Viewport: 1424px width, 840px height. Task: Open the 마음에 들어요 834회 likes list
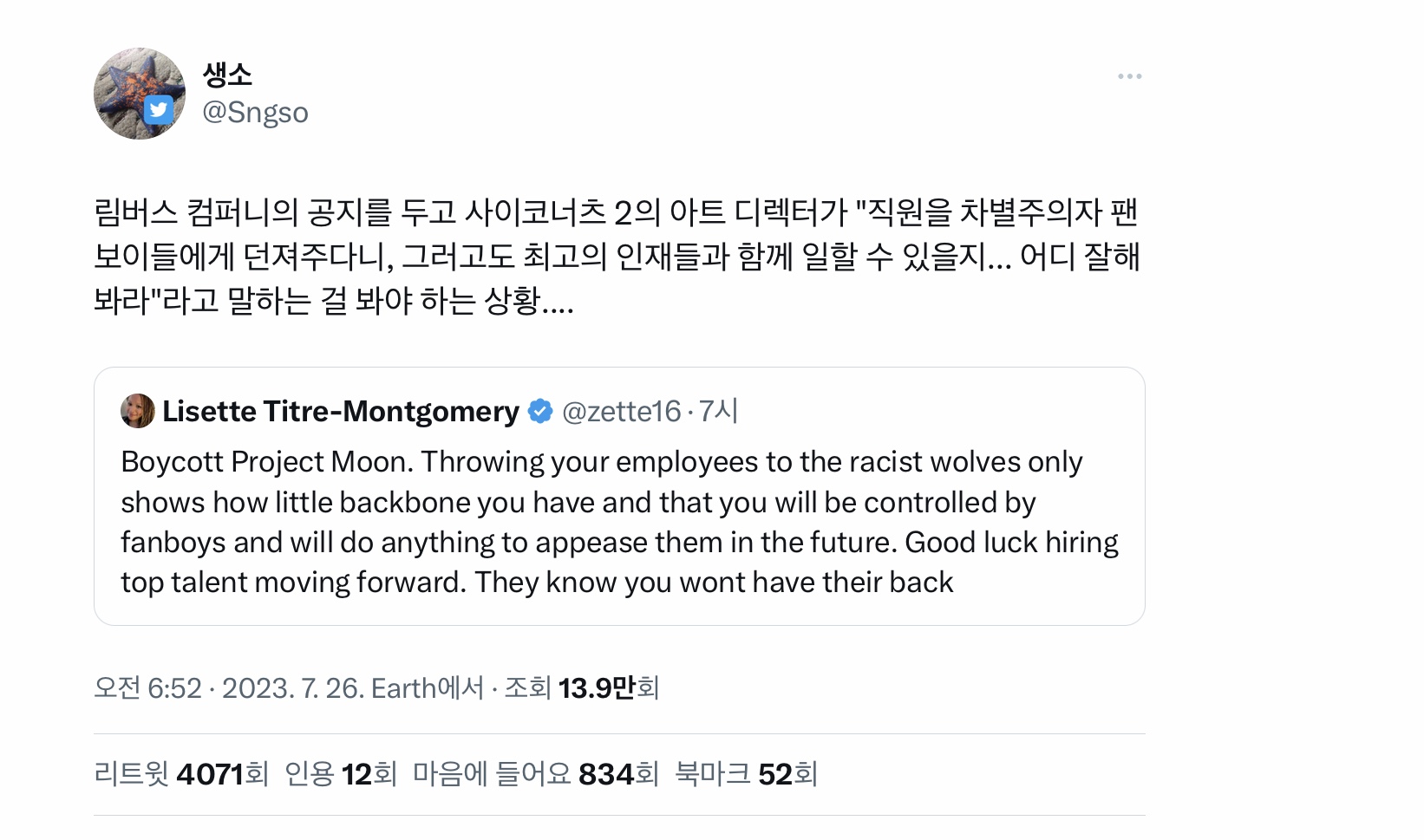pos(535,774)
